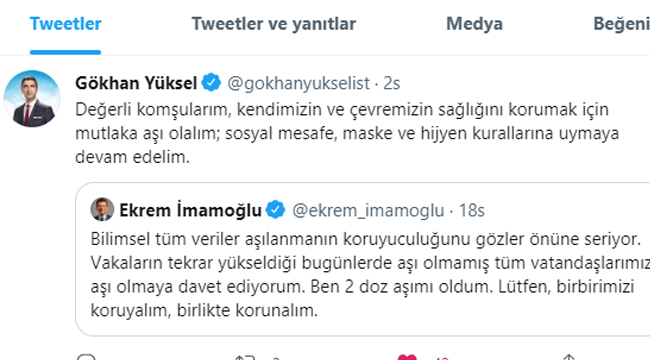Go to the Beğeni tab
The width and height of the screenshot is (650, 360).
coord(621,24)
